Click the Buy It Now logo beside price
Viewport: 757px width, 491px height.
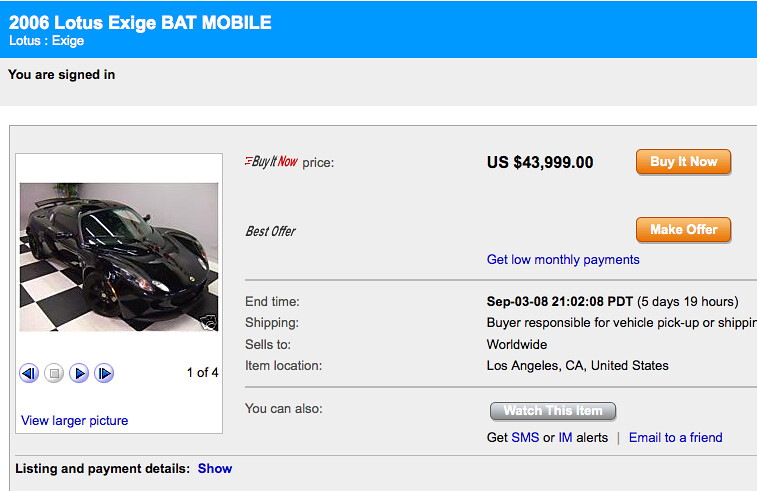coord(271,161)
